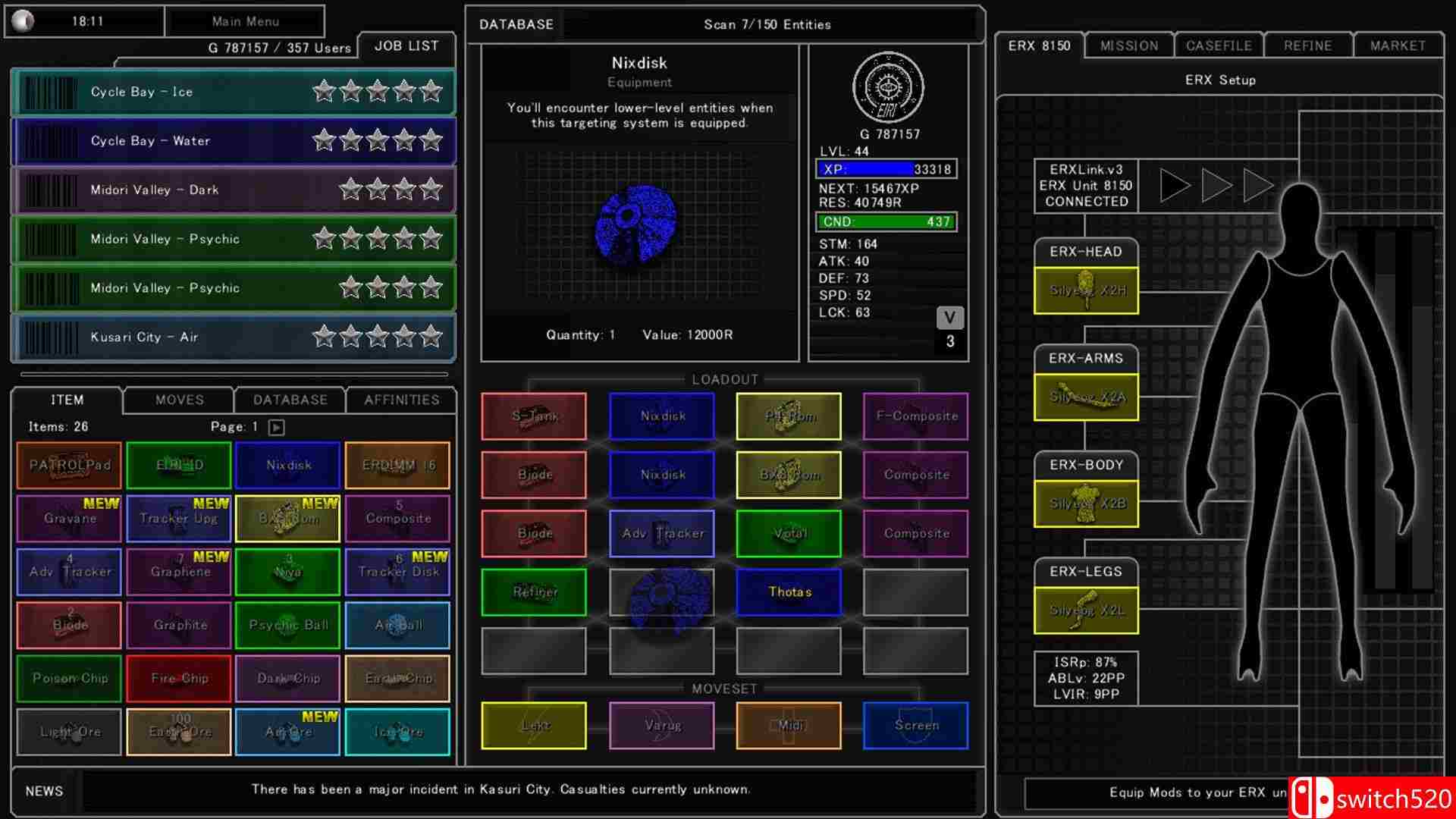Switch to the MOVES tab
The height and width of the screenshot is (819, 1456).
click(x=179, y=400)
